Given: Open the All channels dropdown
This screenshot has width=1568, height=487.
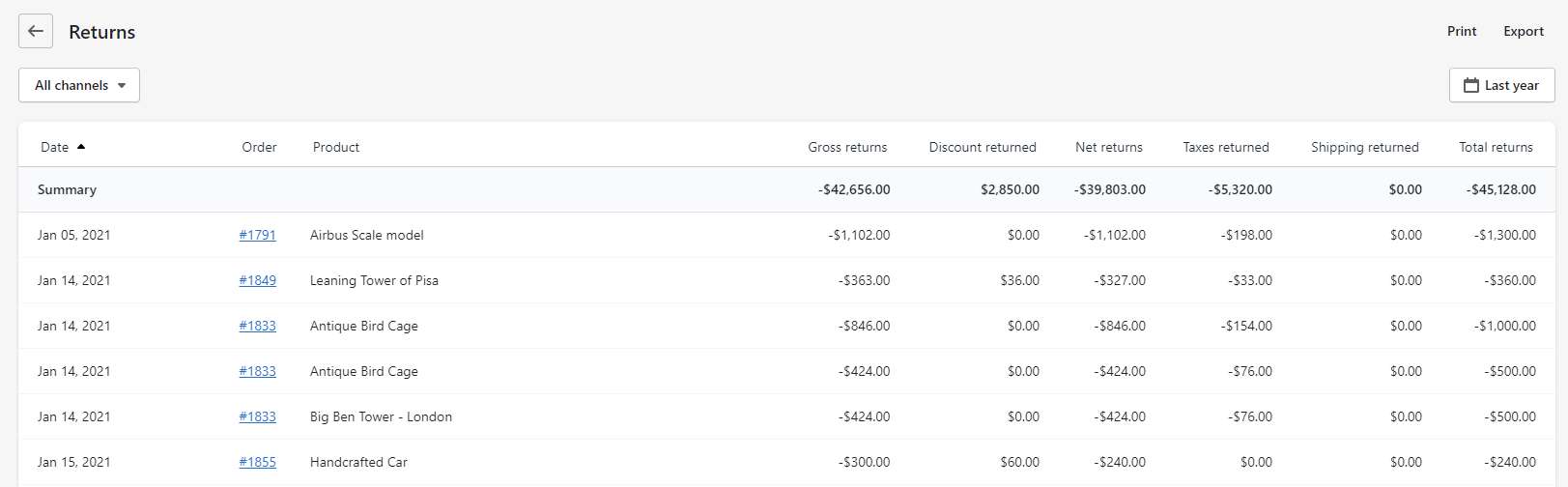Looking at the screenshot, I should tap(79, 85).
